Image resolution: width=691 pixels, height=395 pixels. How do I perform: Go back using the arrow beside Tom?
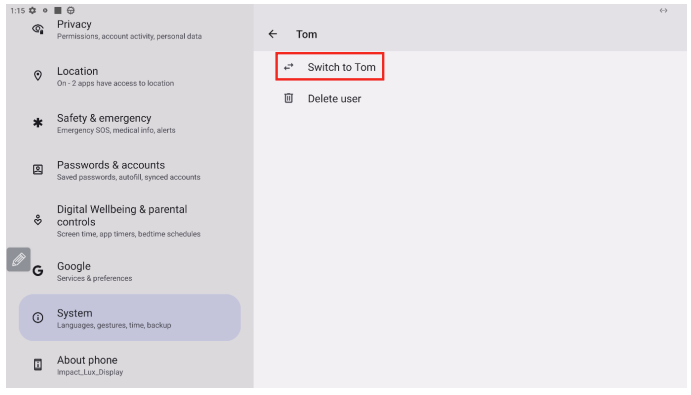(273, 34)
